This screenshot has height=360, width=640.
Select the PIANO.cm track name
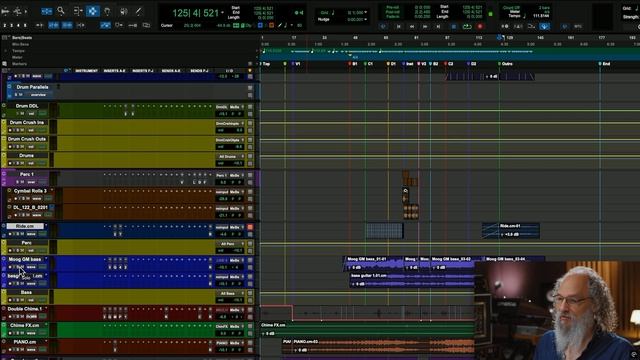pyautogui.click(x=25, y=342)
